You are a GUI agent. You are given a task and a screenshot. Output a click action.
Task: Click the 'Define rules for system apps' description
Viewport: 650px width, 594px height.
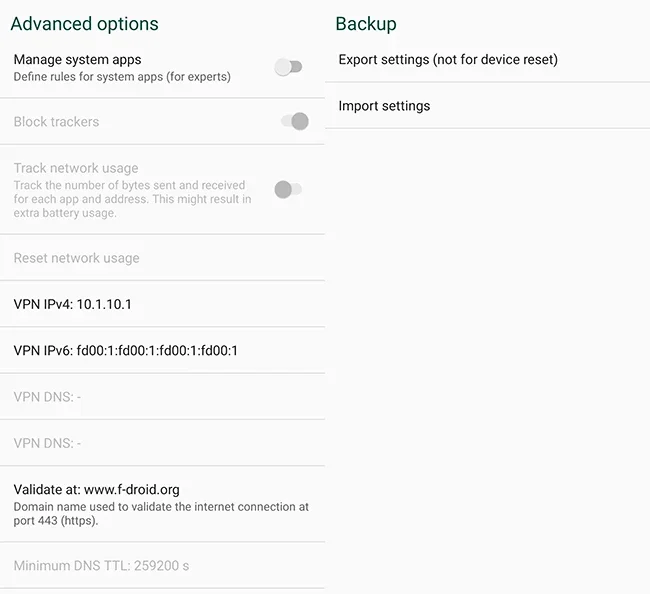click(122, 77)
